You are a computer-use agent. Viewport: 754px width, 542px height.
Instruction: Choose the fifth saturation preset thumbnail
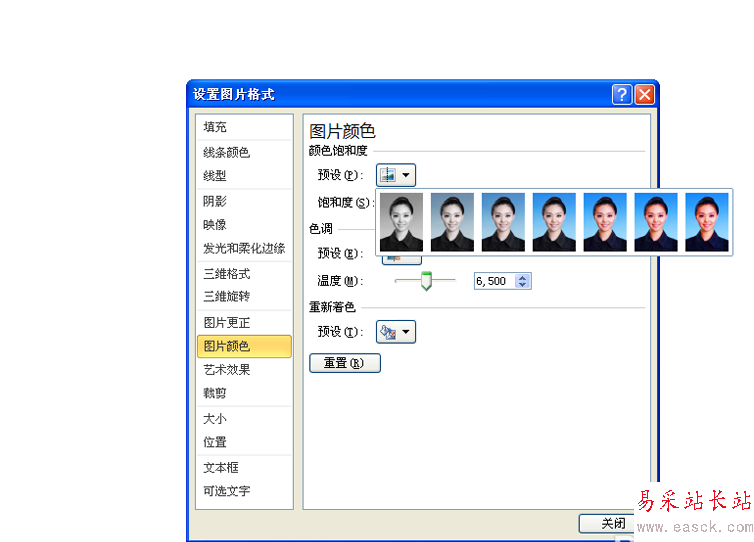pyautogui.click(x=605, y=222)
